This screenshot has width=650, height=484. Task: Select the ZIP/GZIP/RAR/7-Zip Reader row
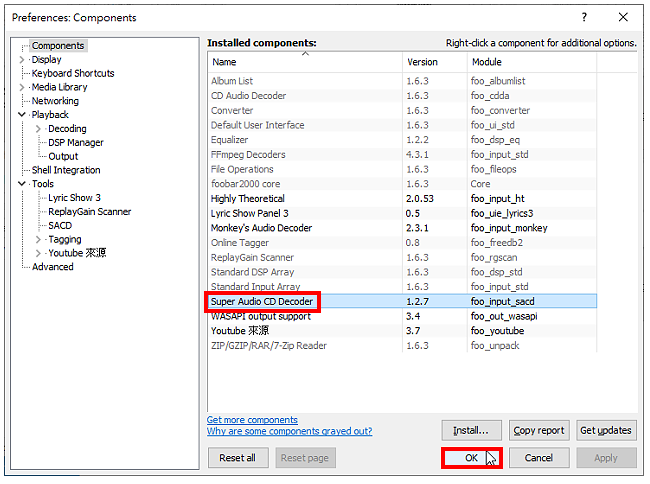click(x=402, y=346)
